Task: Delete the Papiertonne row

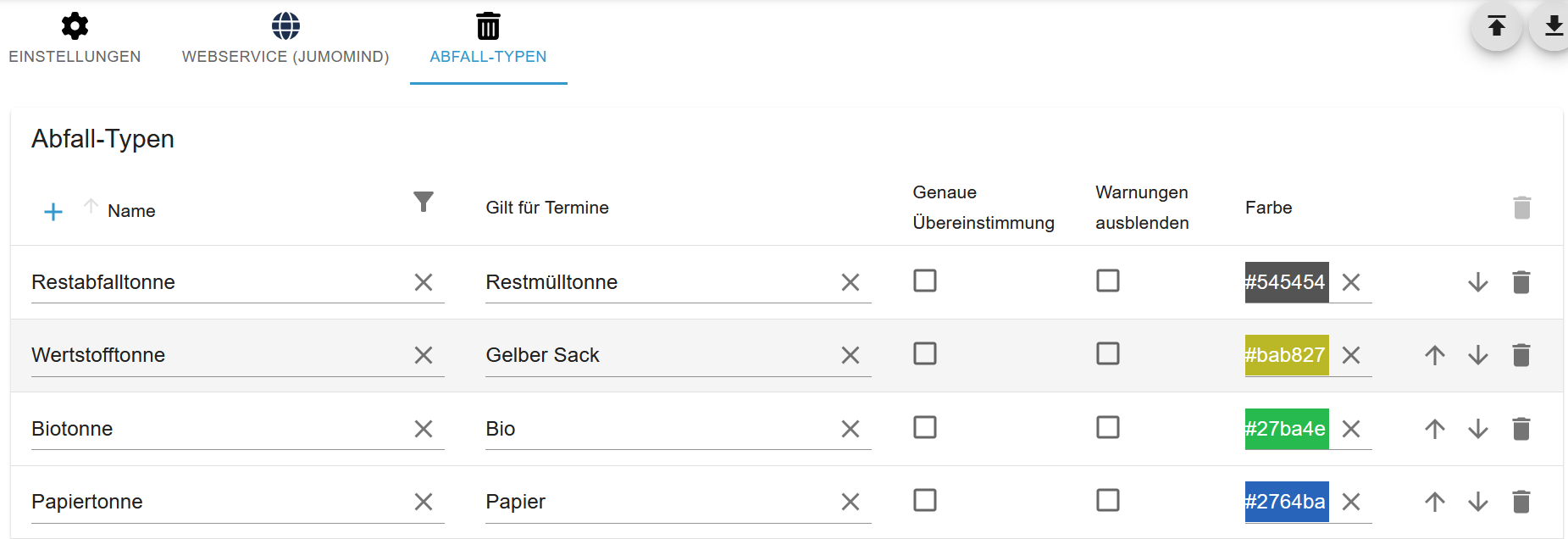Action: click(x=1521, y=502)
